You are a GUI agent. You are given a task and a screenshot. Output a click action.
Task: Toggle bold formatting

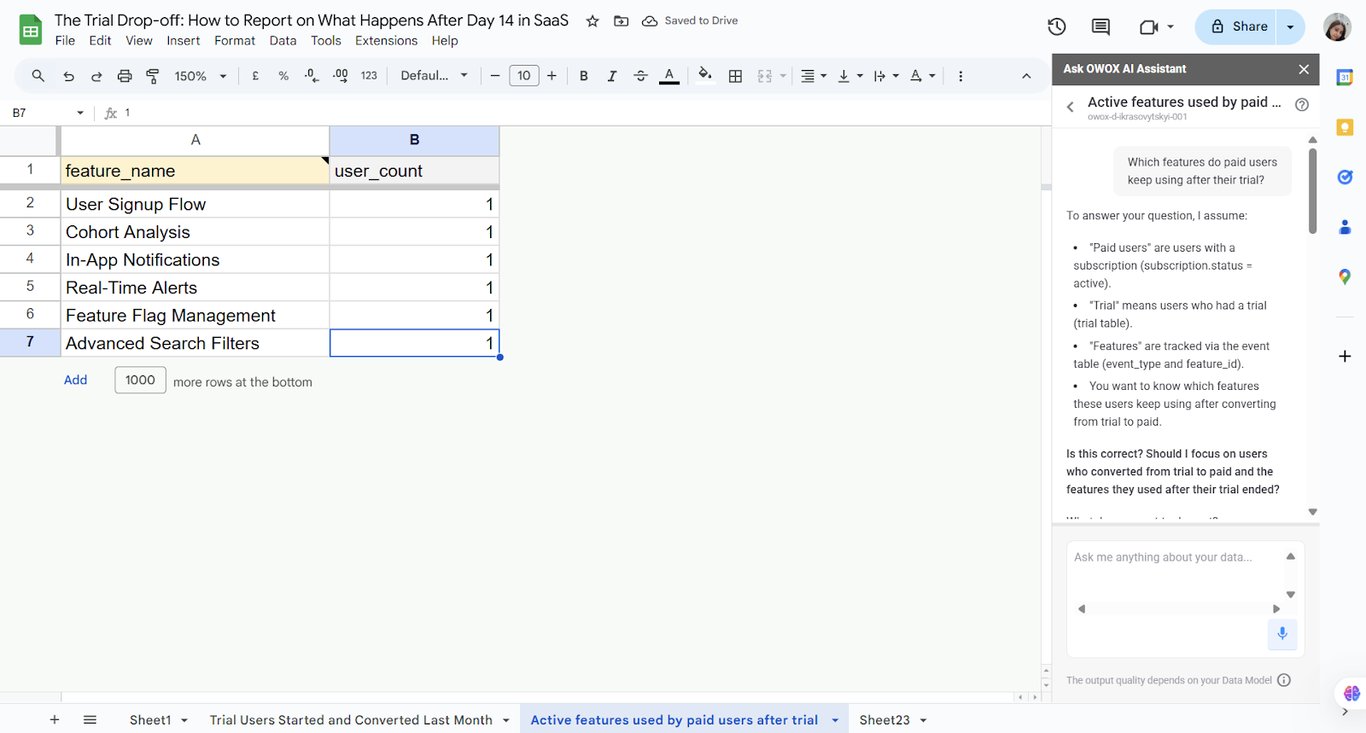pos(584,76)
